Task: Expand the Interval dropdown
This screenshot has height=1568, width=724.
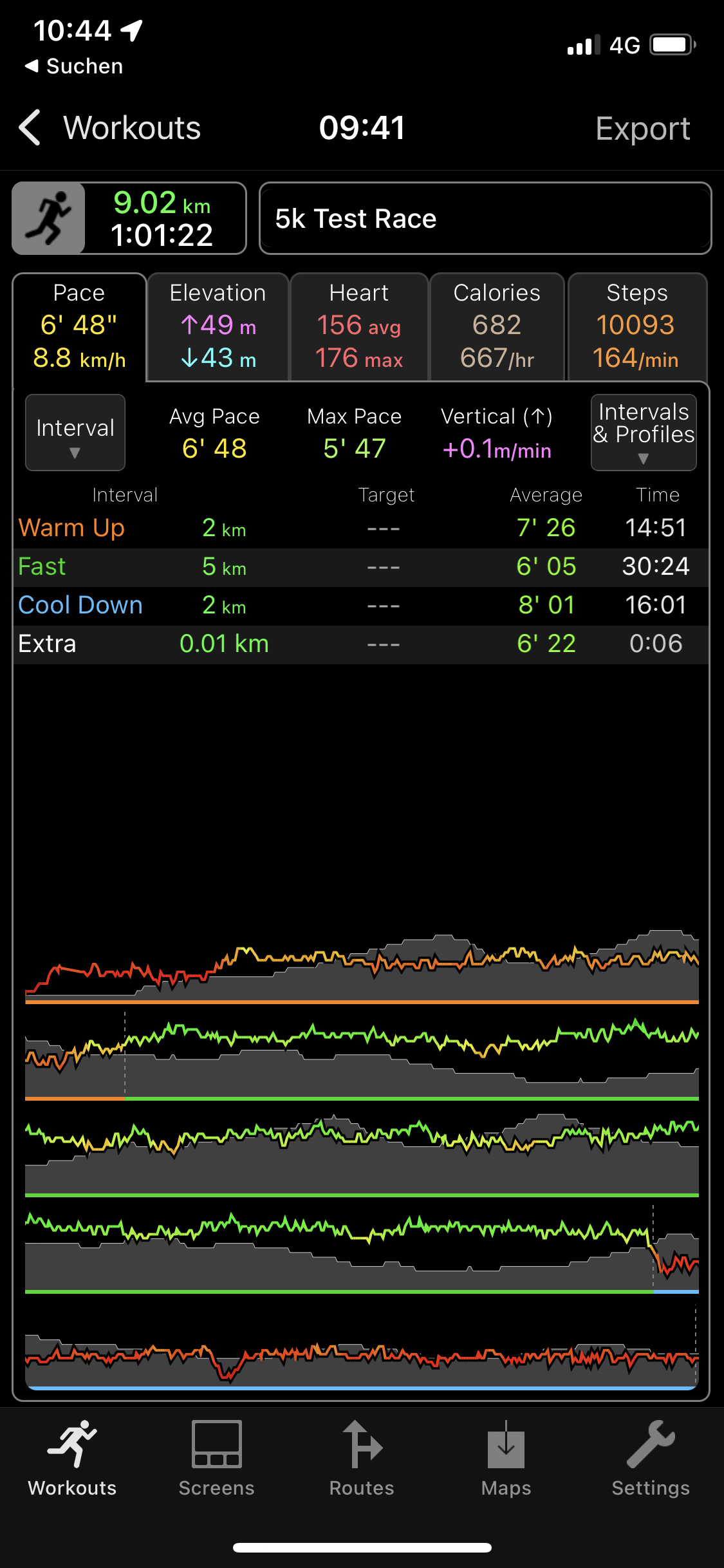Action: 75,433
